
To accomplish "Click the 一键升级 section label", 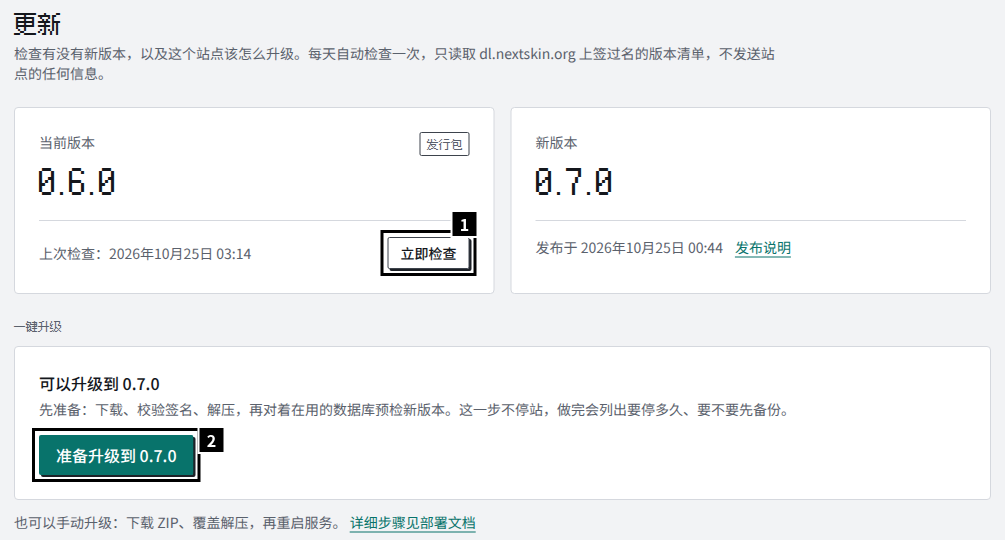I will 38,327.
